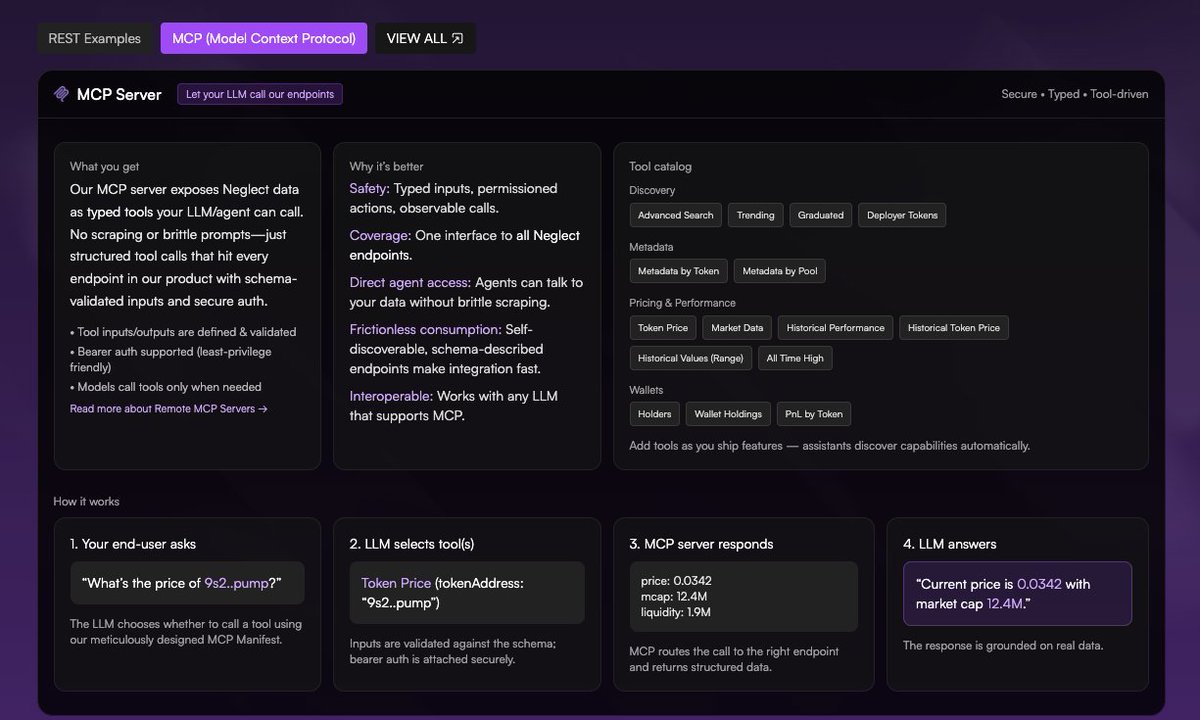Click the 'Why it's better' label
The image size is (1200, 720).
(386, 167)
